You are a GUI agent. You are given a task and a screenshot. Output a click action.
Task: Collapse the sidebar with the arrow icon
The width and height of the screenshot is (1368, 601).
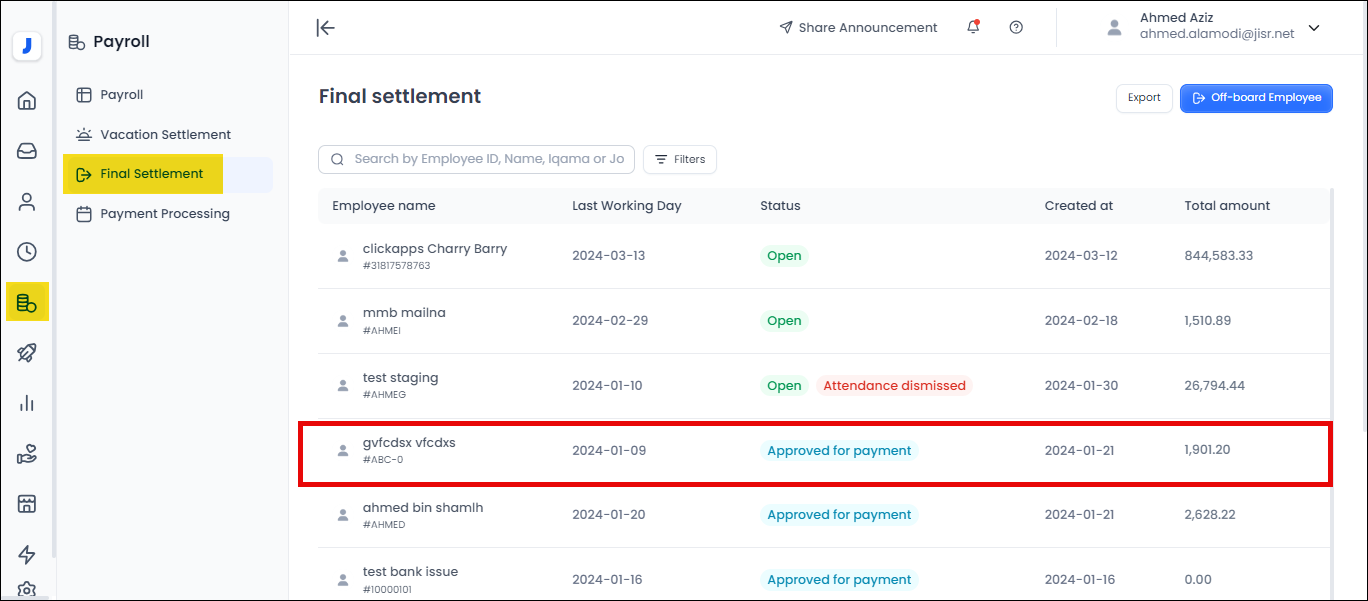(325, 28)
